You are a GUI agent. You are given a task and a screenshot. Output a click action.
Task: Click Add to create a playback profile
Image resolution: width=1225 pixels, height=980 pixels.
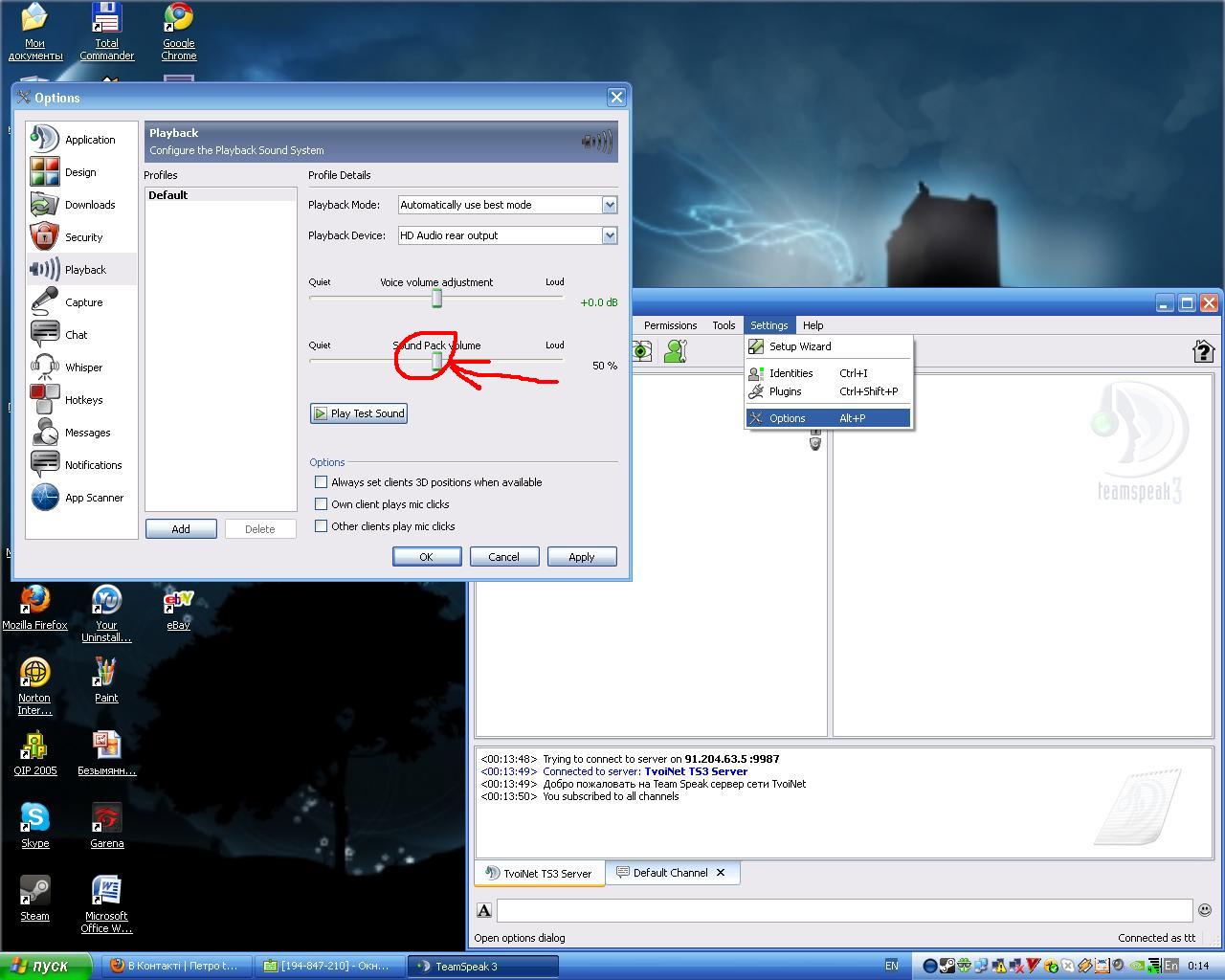coord(181,529)
